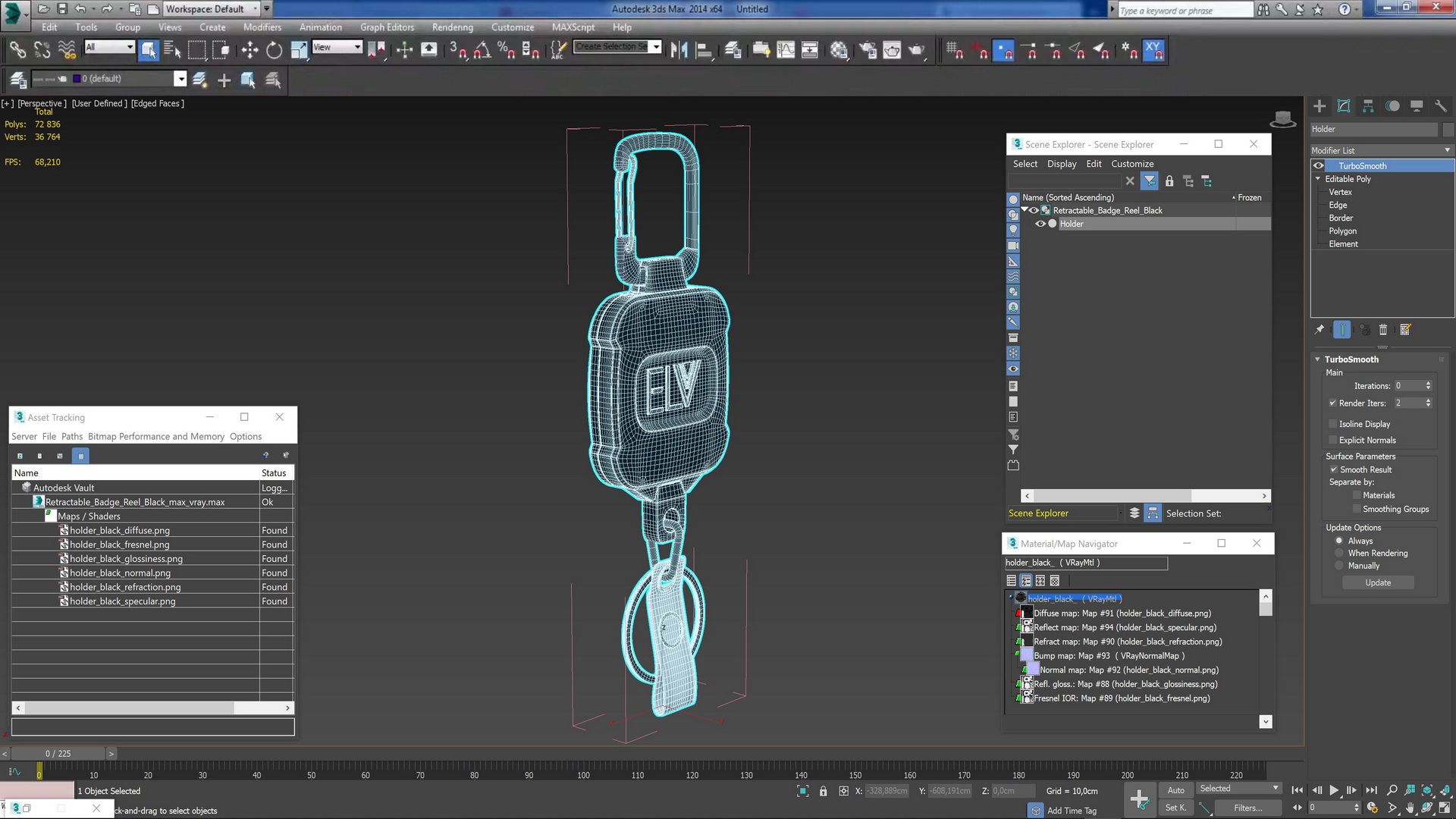
Task: Activate the Select Object tool
Action: [x=149, y=50]
